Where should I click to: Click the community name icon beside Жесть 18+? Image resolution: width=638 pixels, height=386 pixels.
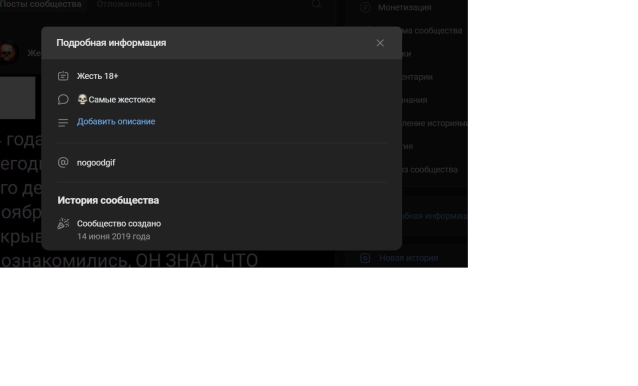tap(63, 76)
